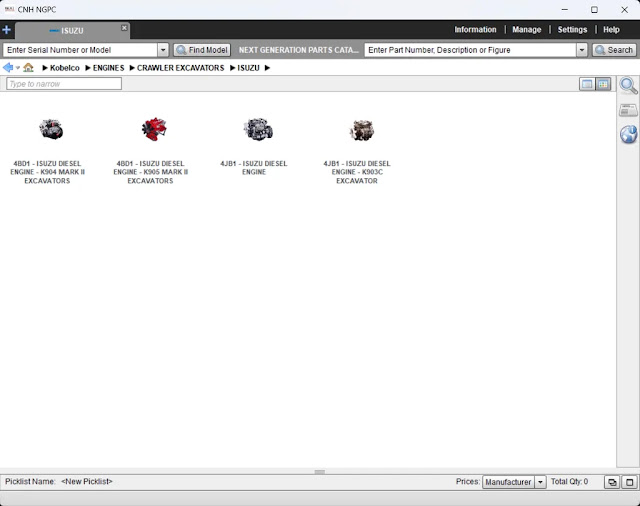The height and width of the screenshot is (506, 640).
Task: Open the 4JB1 K903C excavator engine thumbnail
Action: coord(361,131)
